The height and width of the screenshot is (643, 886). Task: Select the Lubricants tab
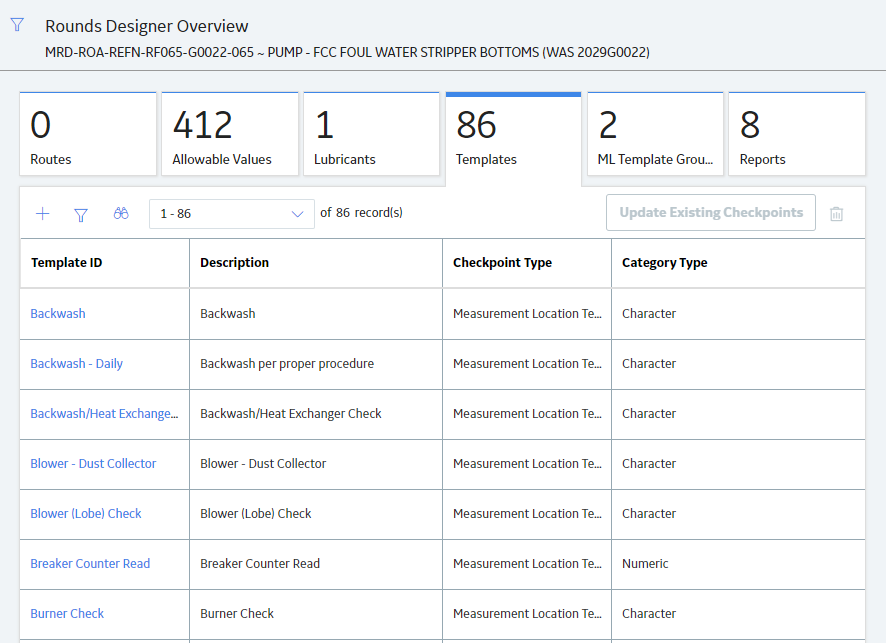point(372,134)
